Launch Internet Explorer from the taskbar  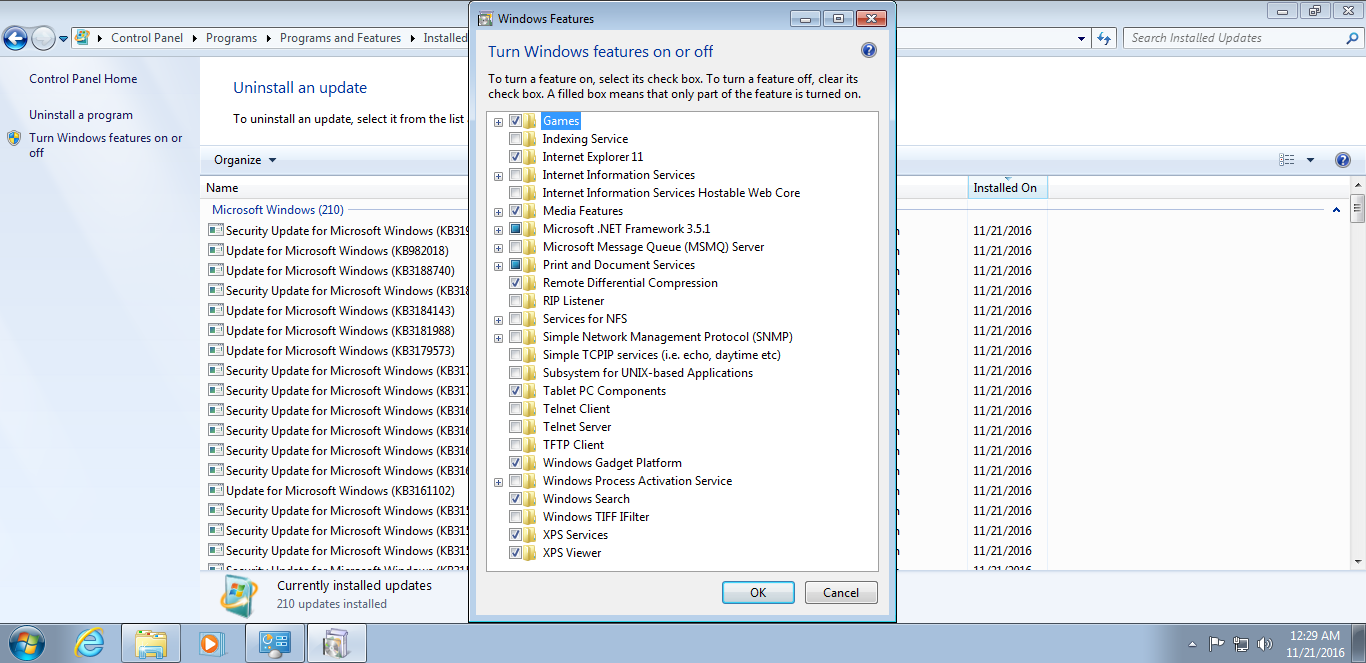click(90, 643)
